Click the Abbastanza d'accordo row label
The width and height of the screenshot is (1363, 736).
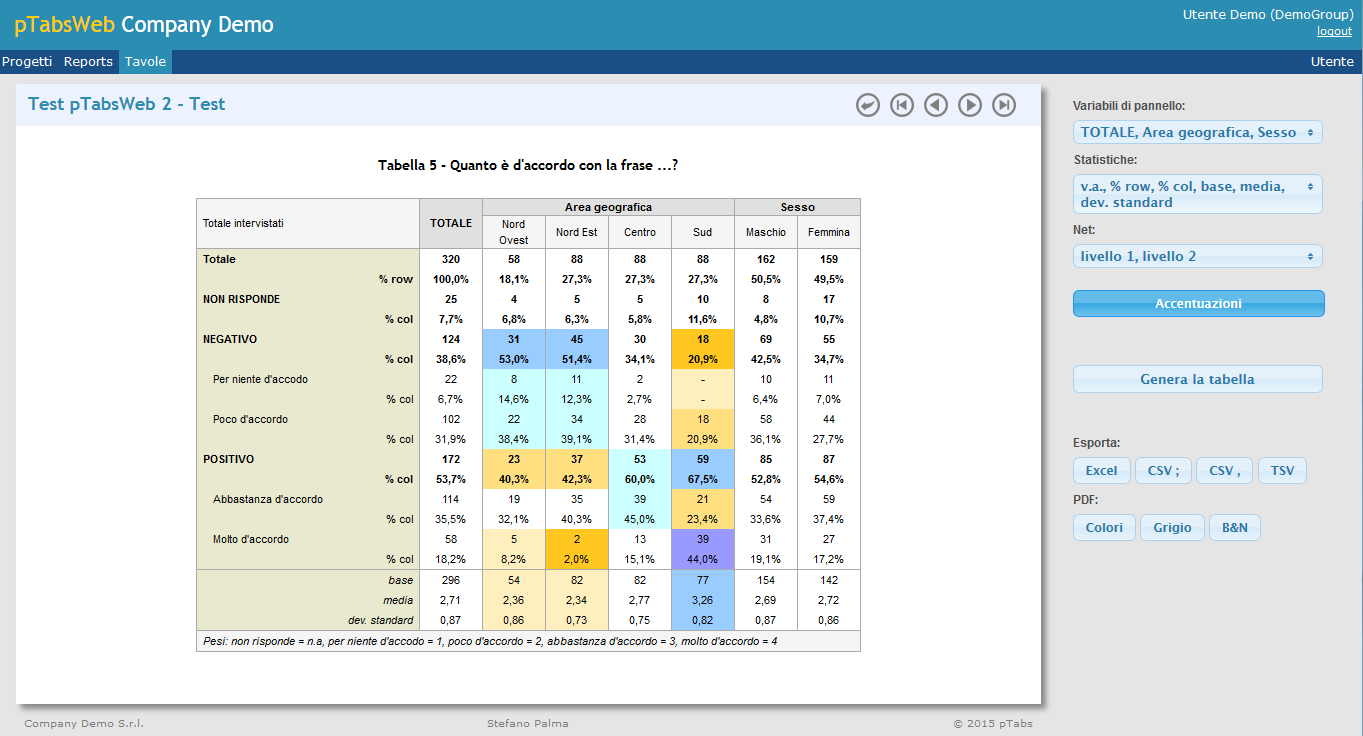(x=268, y=499)
